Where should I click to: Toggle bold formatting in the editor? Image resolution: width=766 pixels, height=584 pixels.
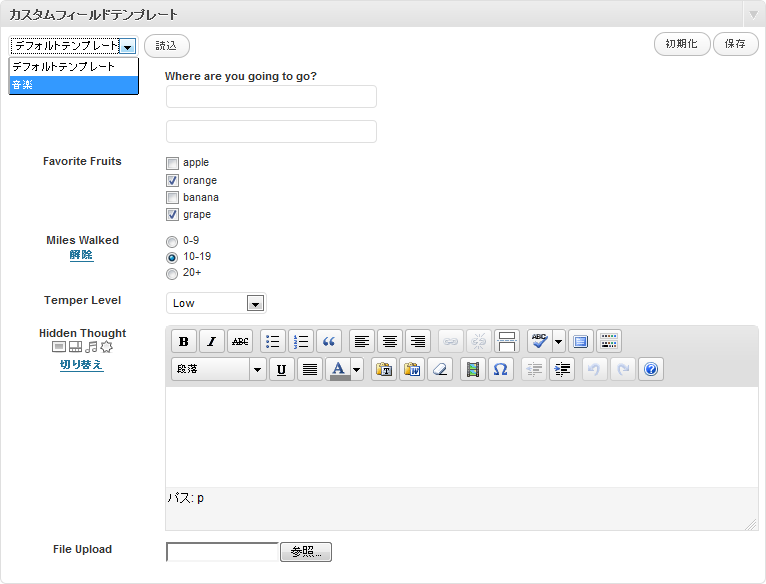click(x=184, y=341)
